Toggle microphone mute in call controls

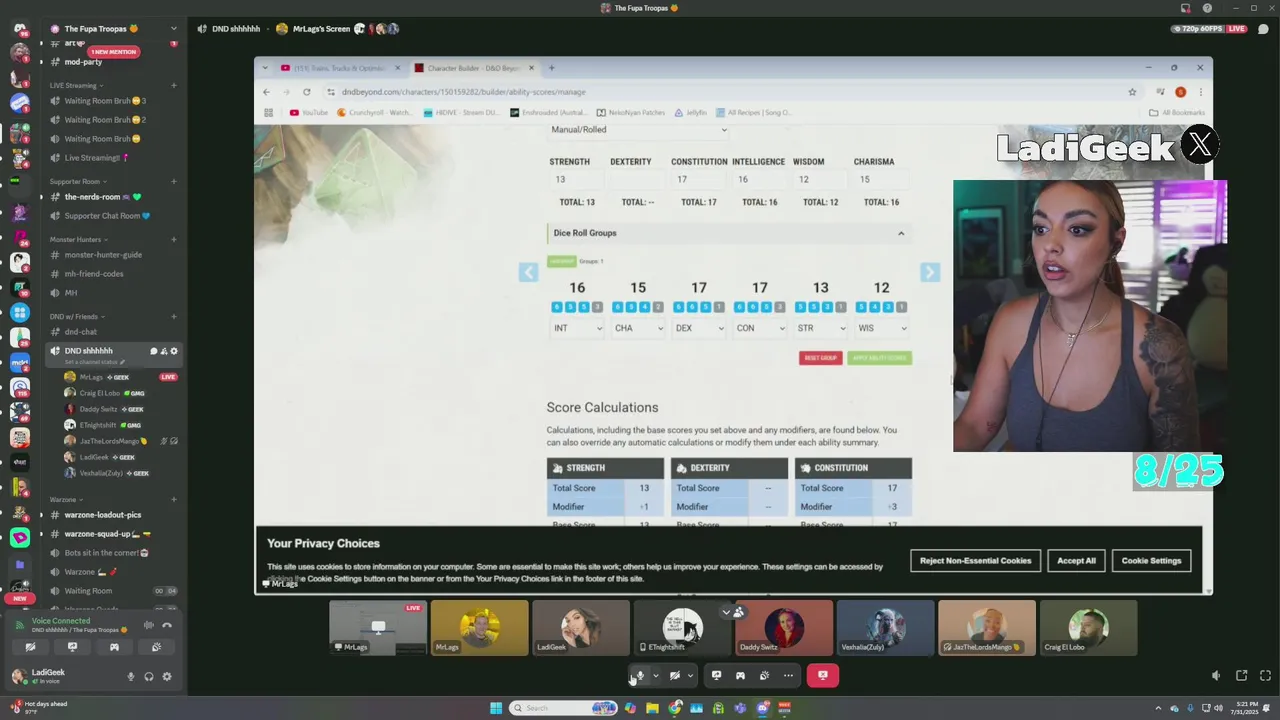(639, 676)
